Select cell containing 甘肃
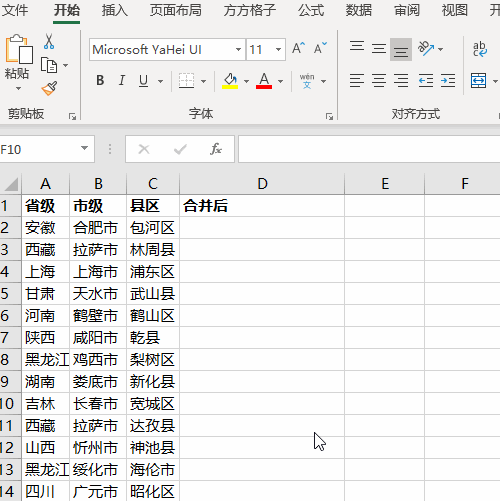The height and width of the screenshot is (501, 500). 46,294
